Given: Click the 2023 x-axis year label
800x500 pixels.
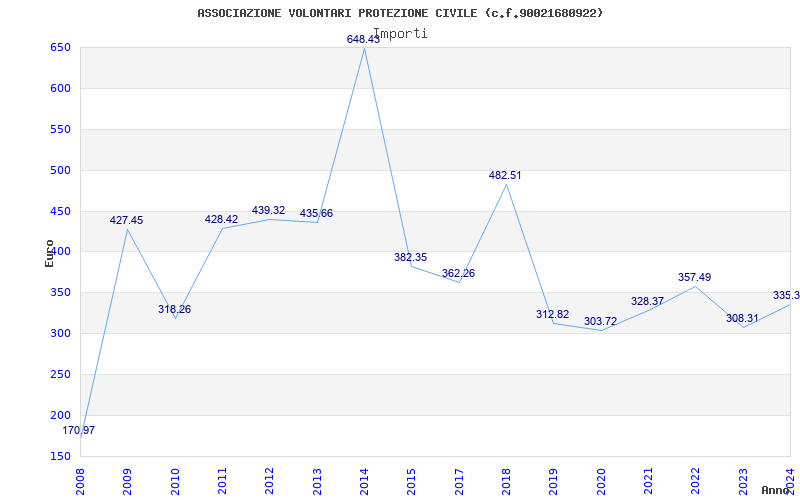Looking at the screenshot, I should [743, 482].
